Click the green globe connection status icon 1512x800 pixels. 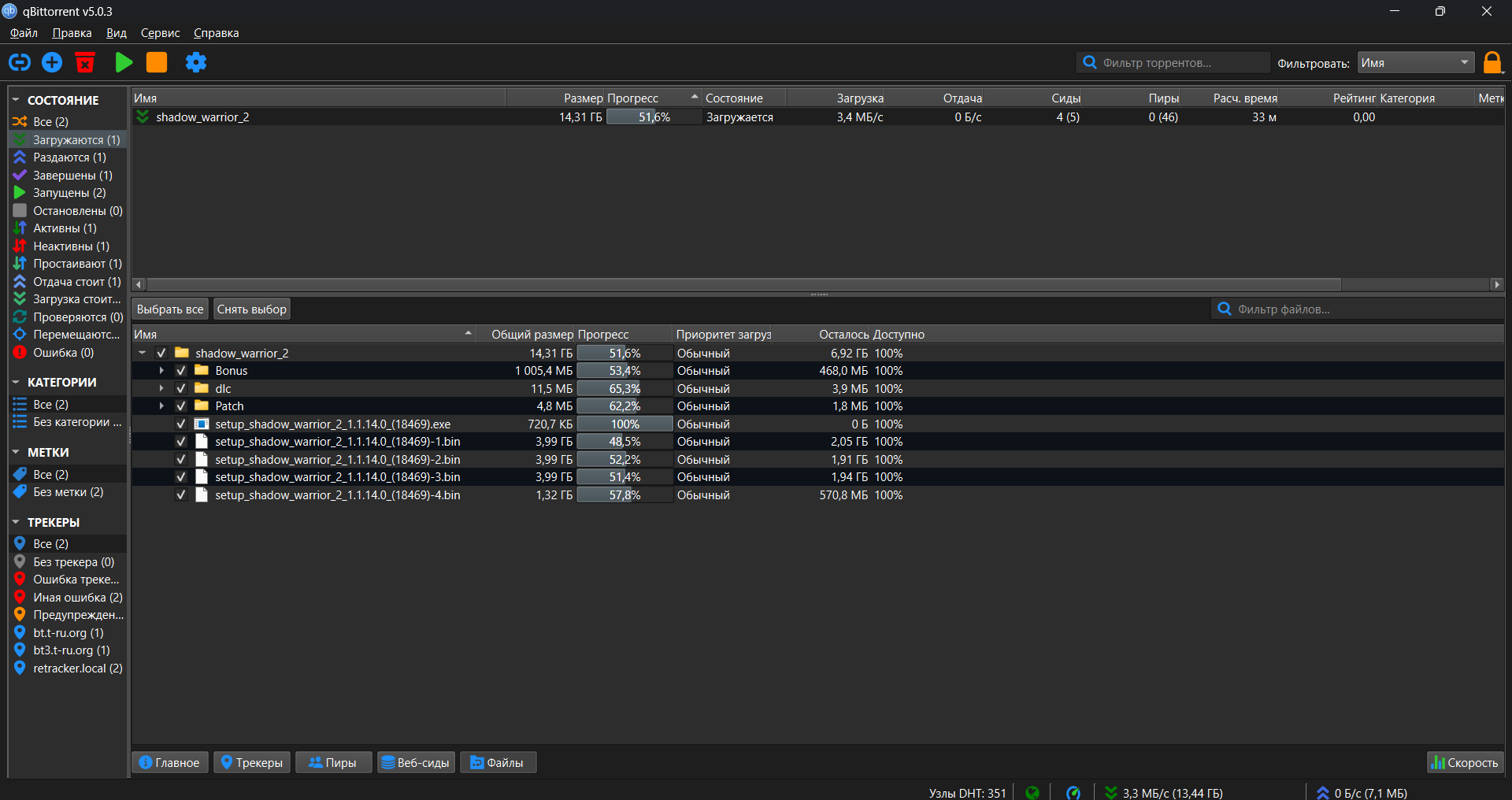(1032, 792)
